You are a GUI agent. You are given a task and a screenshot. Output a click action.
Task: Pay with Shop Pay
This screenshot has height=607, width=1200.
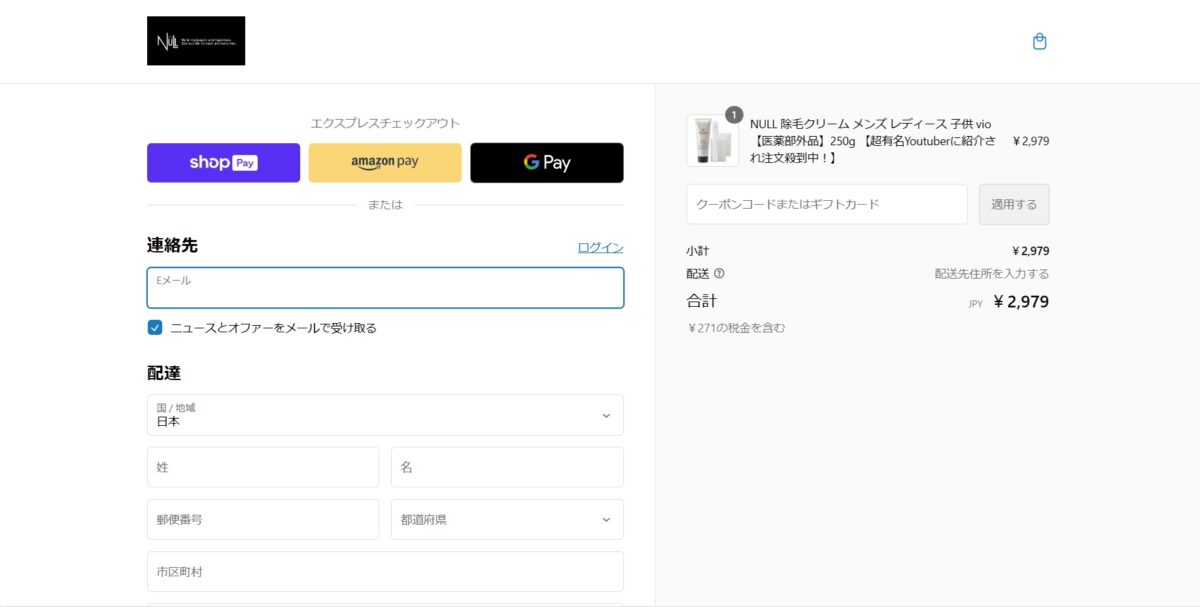(223, 163)
